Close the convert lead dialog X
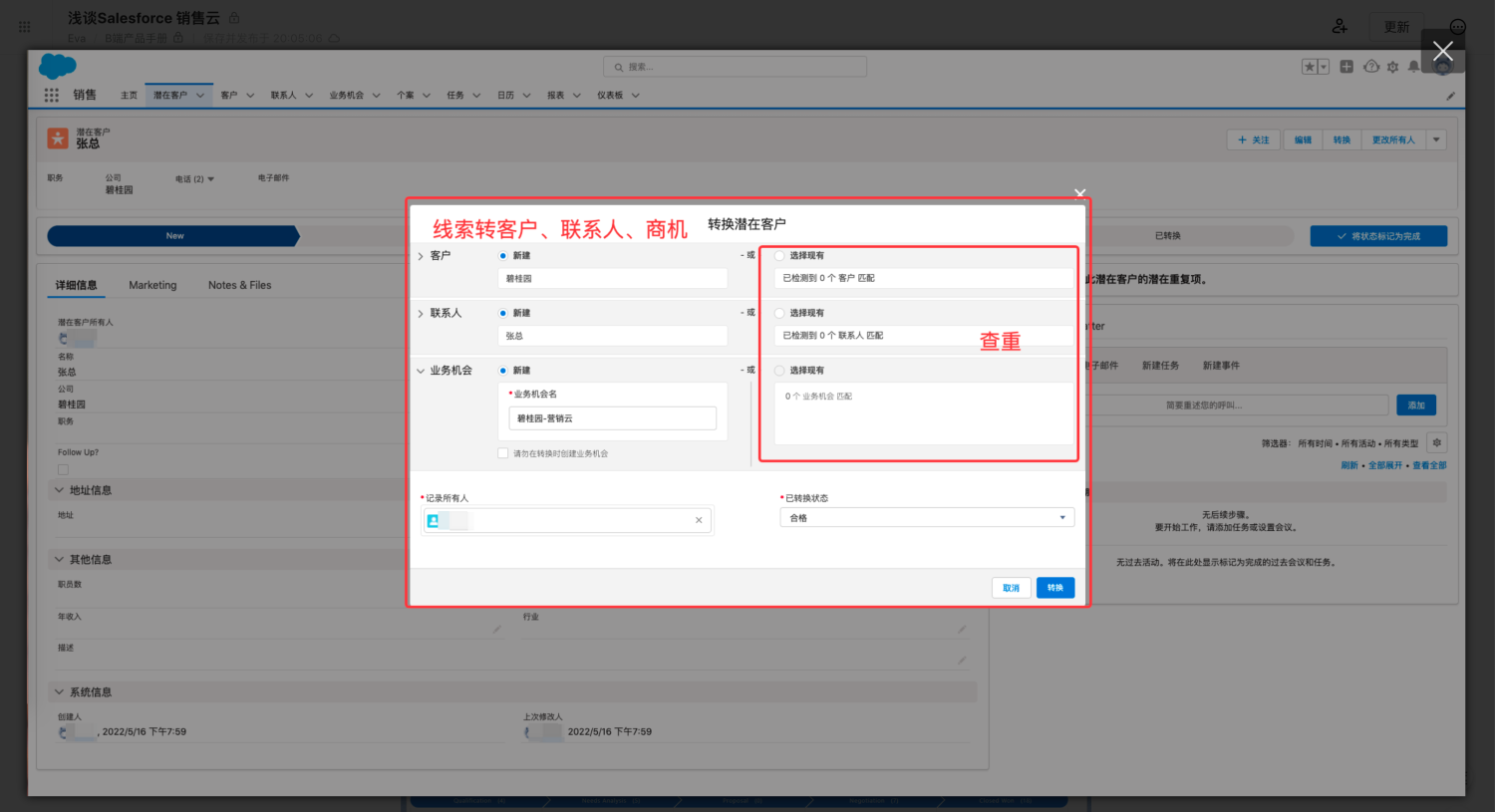 [x=1079, y=193]
